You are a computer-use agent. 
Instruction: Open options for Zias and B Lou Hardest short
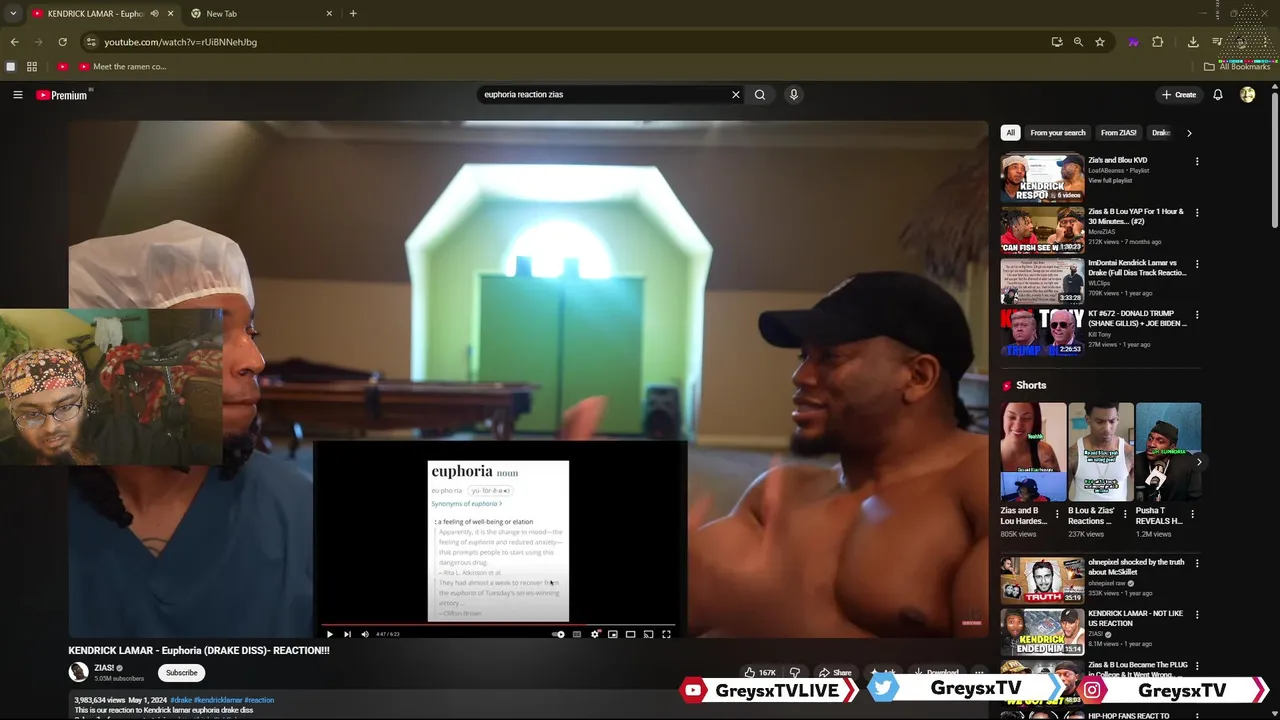tap(1057, 514)
